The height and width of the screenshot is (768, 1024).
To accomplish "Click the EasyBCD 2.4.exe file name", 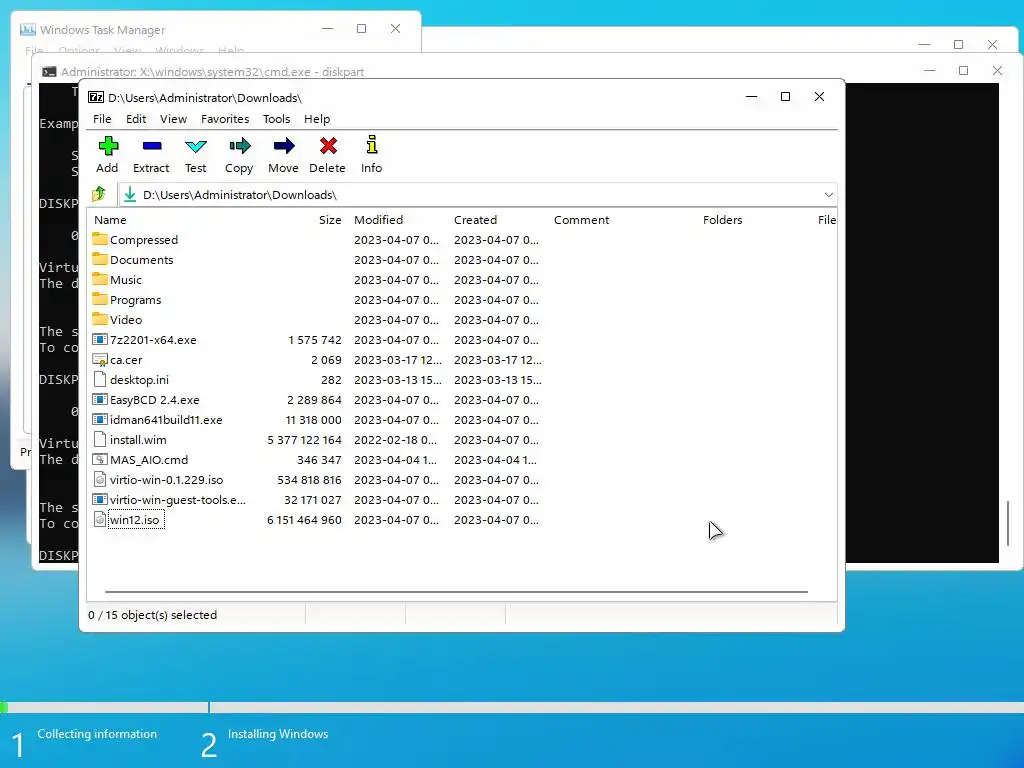I will (x=155, y=400).
